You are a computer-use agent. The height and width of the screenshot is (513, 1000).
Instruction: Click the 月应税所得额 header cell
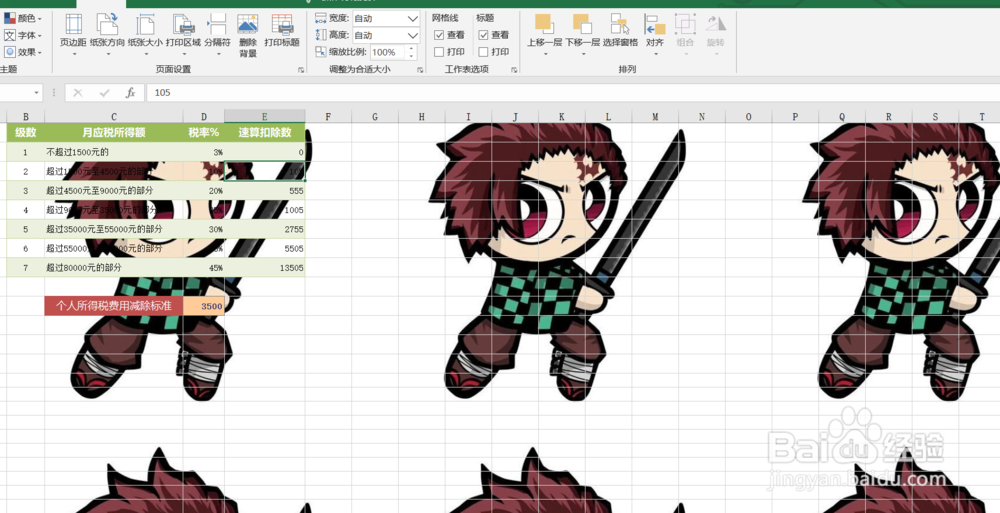114,133
